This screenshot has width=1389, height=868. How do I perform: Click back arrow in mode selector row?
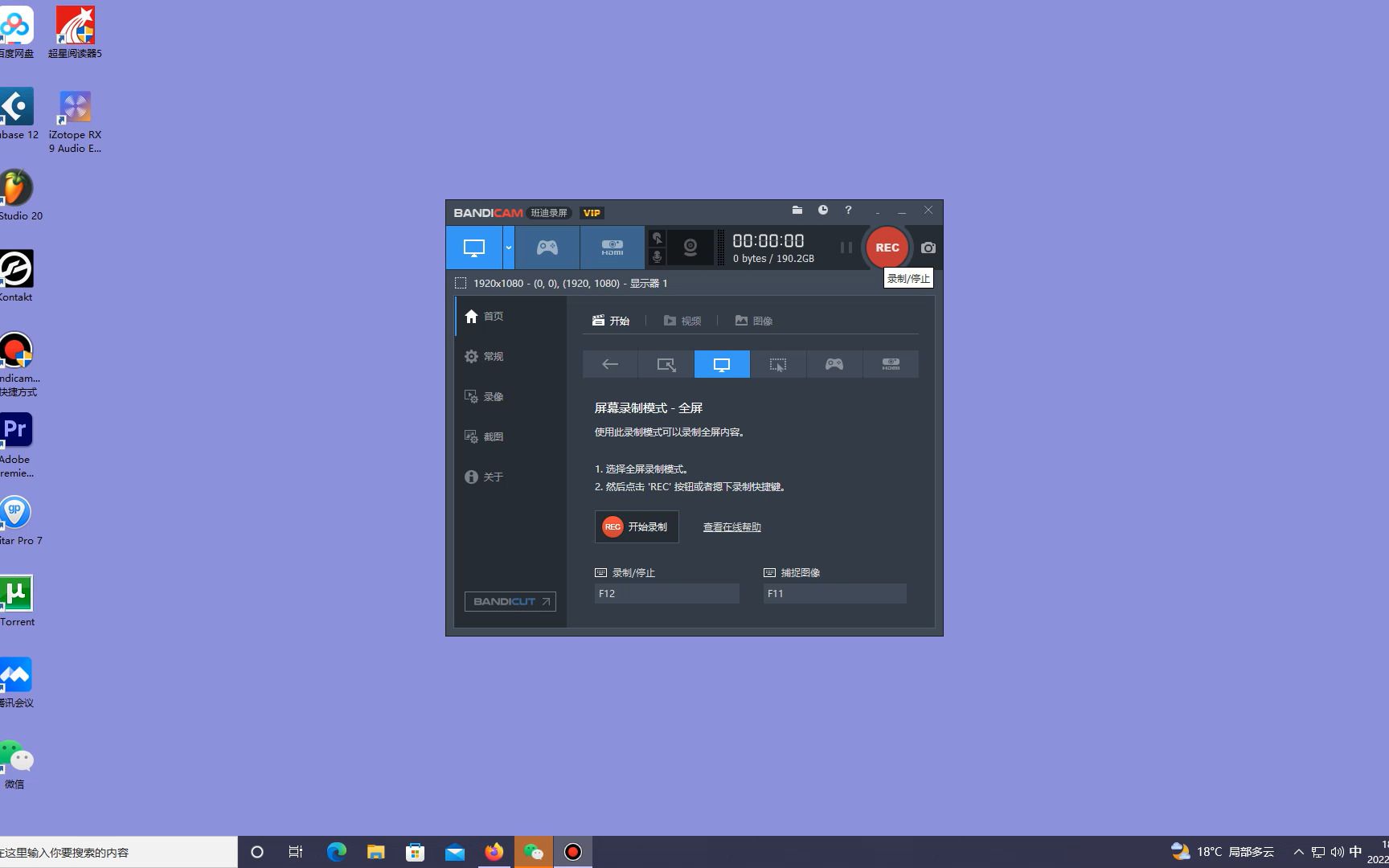click(610, 364)
